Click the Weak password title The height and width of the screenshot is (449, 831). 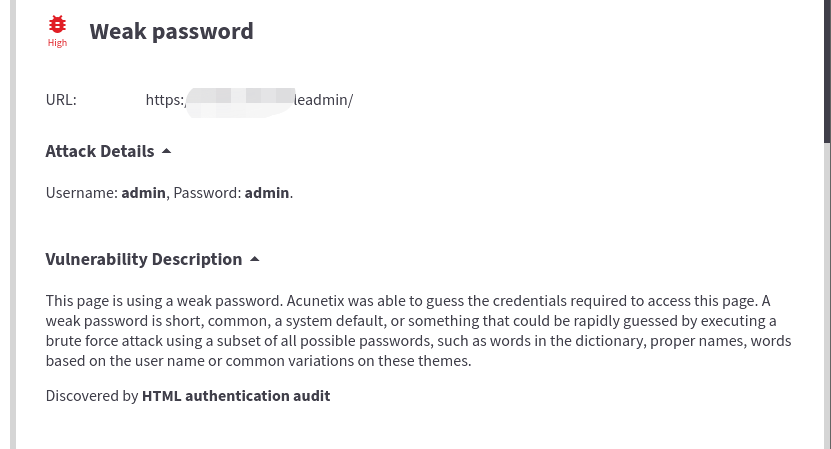tap(171, 31)
